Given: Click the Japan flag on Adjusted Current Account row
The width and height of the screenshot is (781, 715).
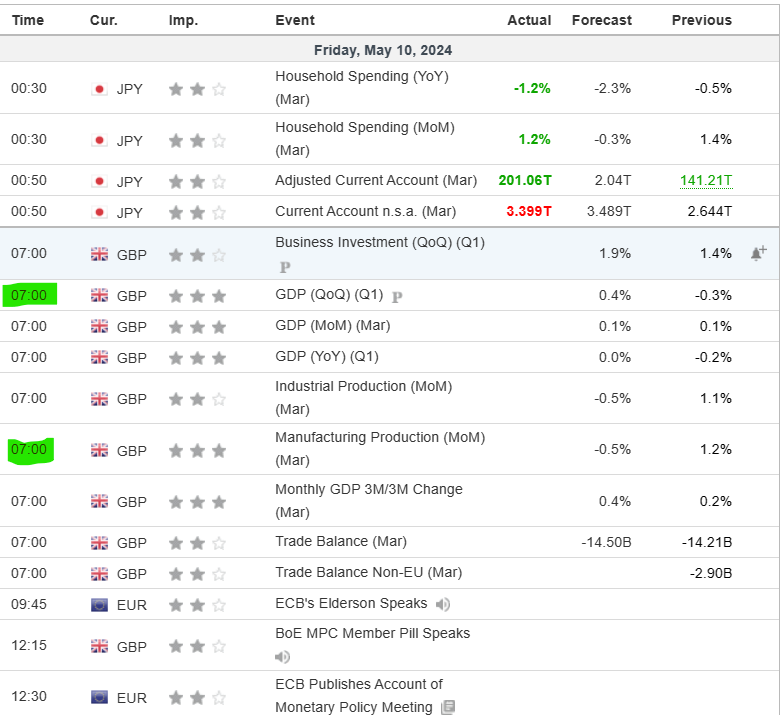Looking at the screenshot, I should point(99,181).
